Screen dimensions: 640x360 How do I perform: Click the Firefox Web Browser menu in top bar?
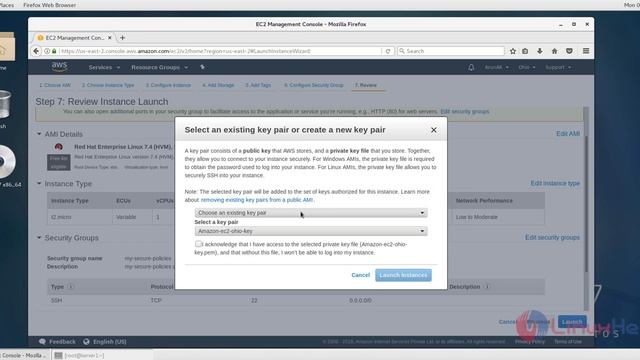pos(49,5)
